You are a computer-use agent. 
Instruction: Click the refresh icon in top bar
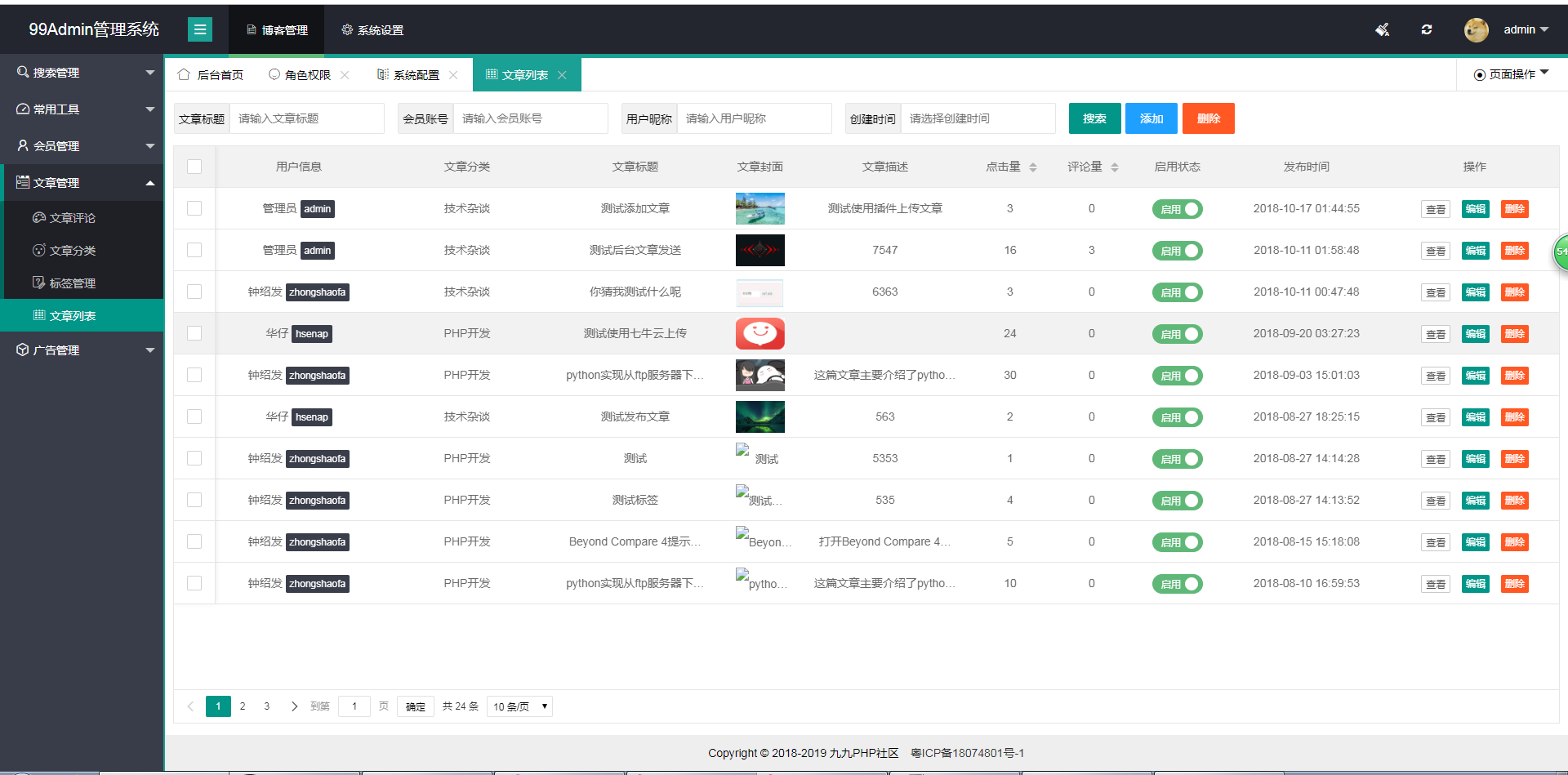tap(1427, 29)
